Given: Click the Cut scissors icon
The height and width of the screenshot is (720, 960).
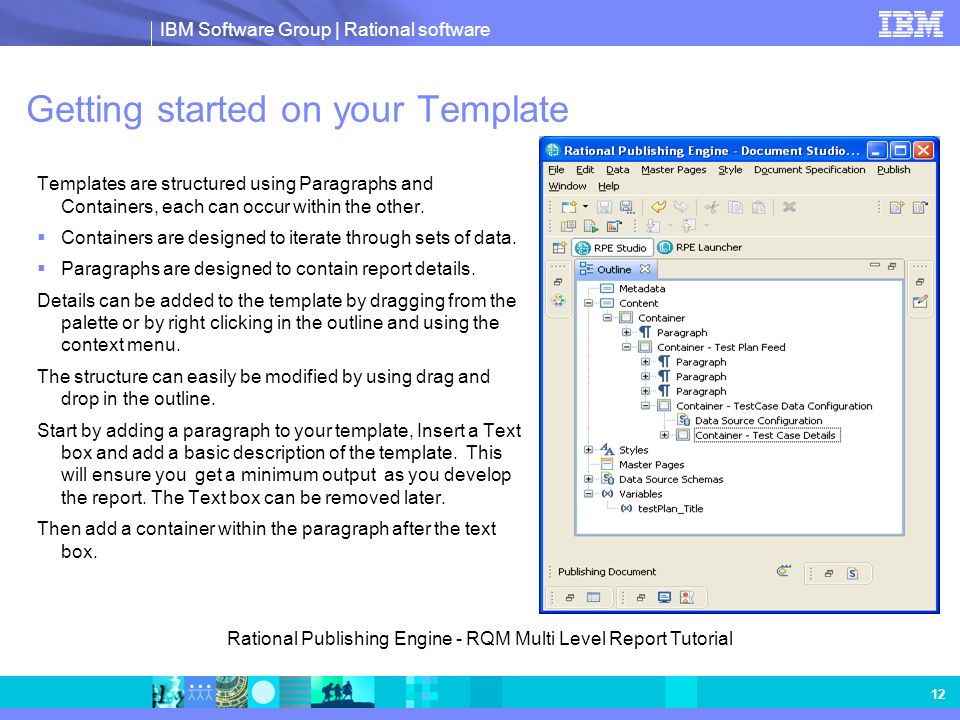Looking at the screenshot, I should click(711, 207).
